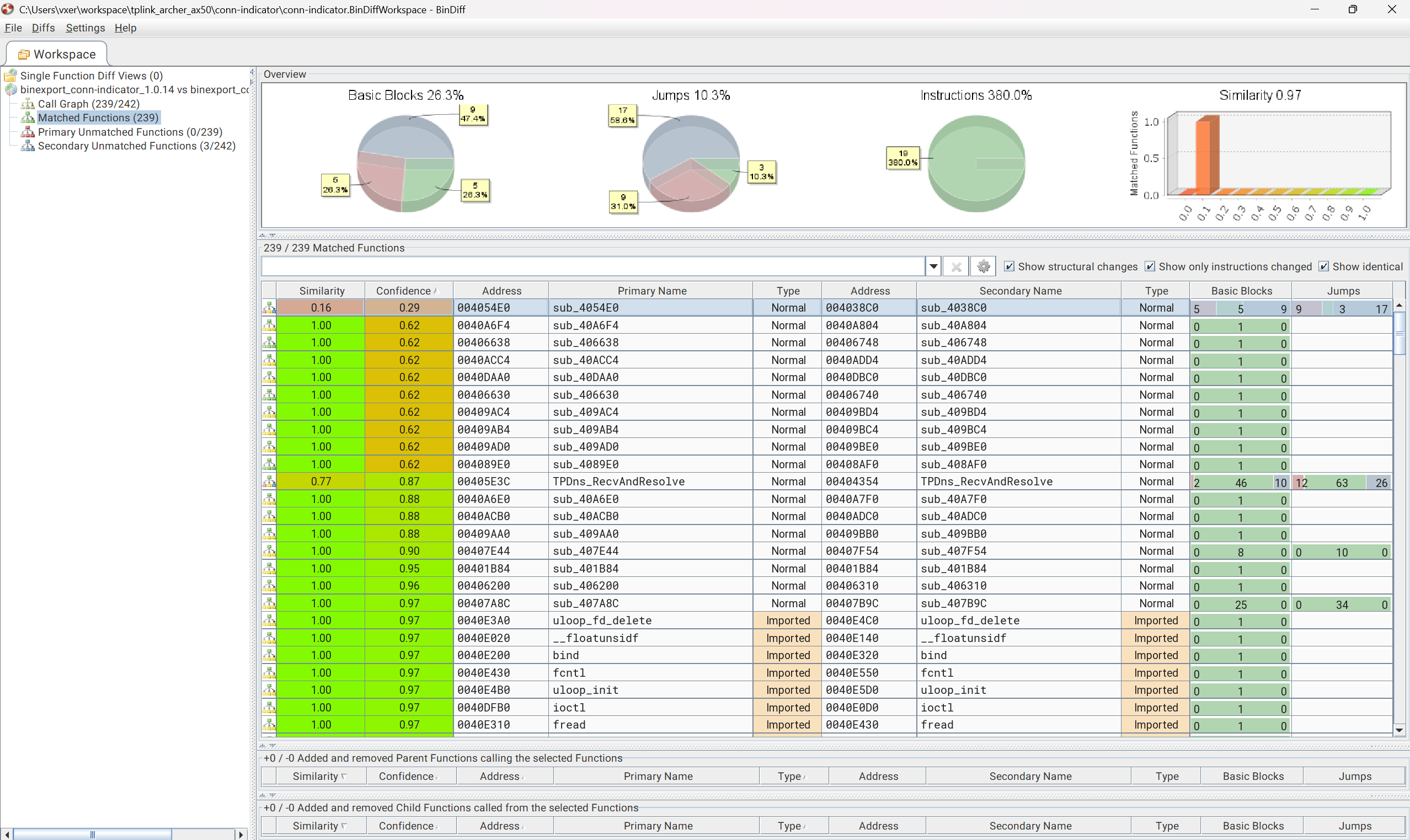Sort table by Confidence column header

[403, 290]
